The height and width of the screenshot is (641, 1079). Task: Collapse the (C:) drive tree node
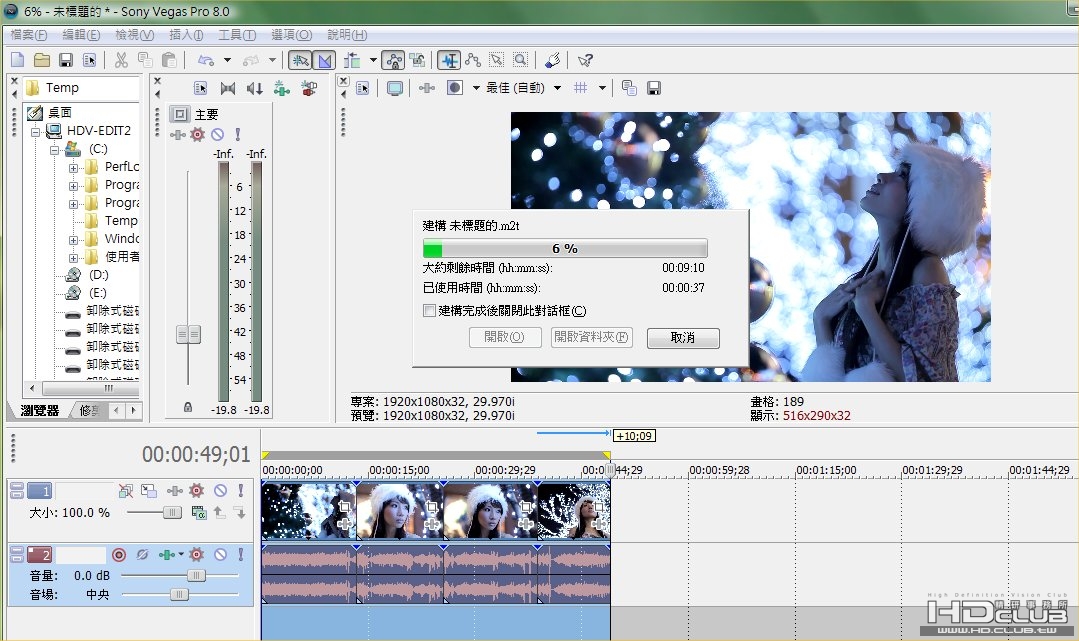pyautogui.click(x=54, y=149)
